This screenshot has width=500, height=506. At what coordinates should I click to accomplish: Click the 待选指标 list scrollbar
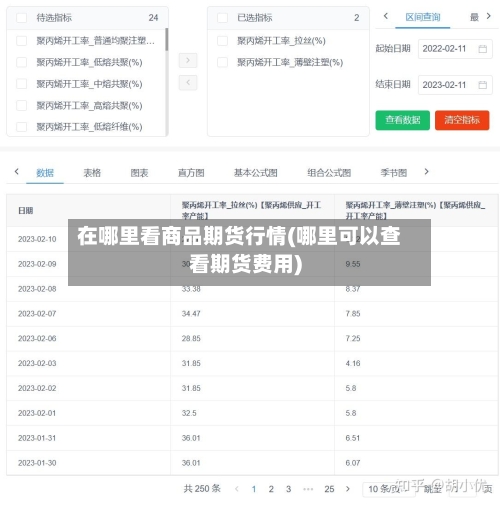click(166, 40)
